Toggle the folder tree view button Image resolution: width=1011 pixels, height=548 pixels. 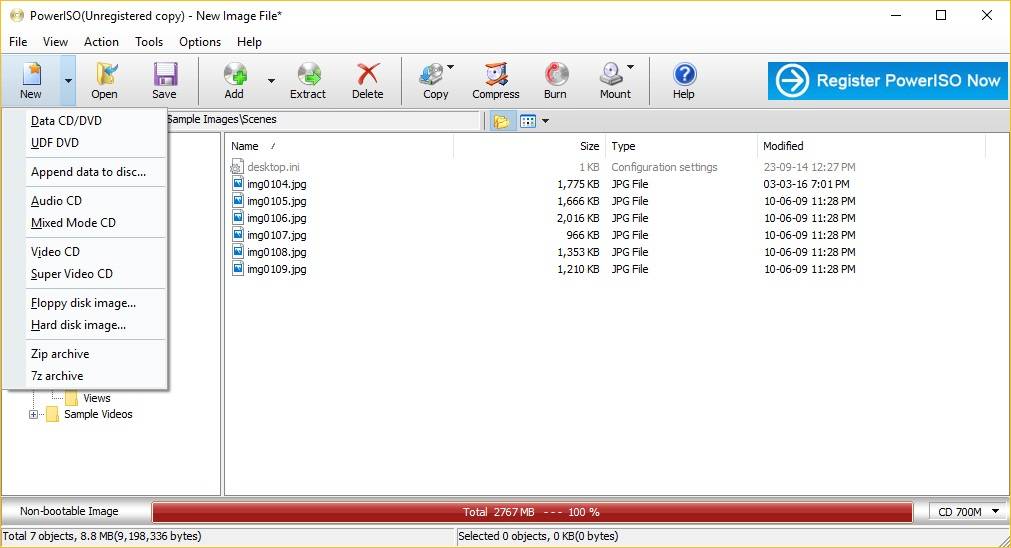501,121
